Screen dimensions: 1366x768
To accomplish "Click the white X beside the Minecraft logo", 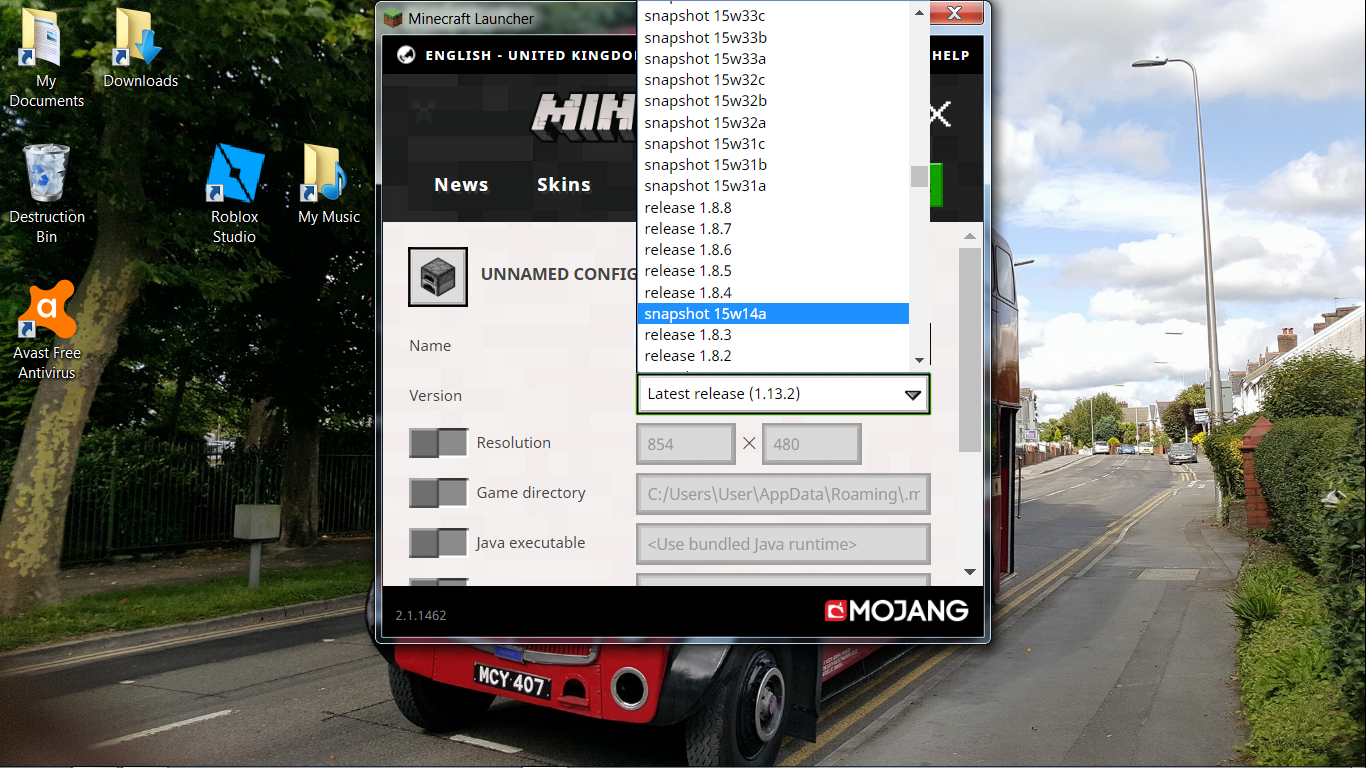I will pyautogui.click(x=938, y=114).
